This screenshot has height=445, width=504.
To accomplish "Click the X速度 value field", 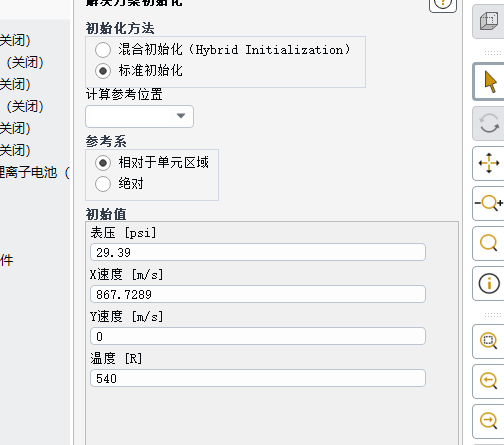I will click(258, 294).
